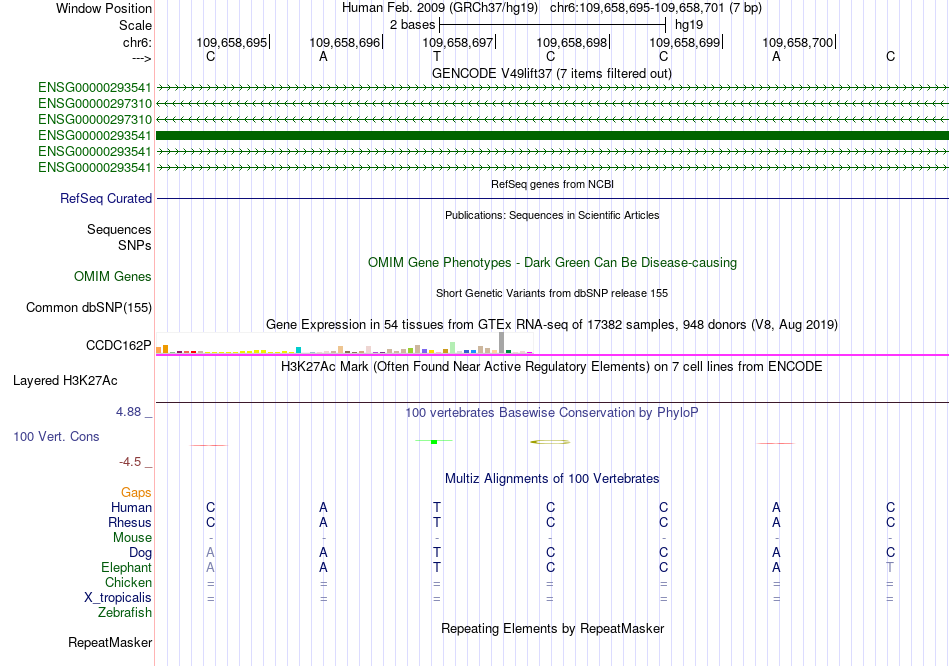Click the magenta GTEx gene line
This screenshot has width=950, height=666.
[x=552, y=355]
